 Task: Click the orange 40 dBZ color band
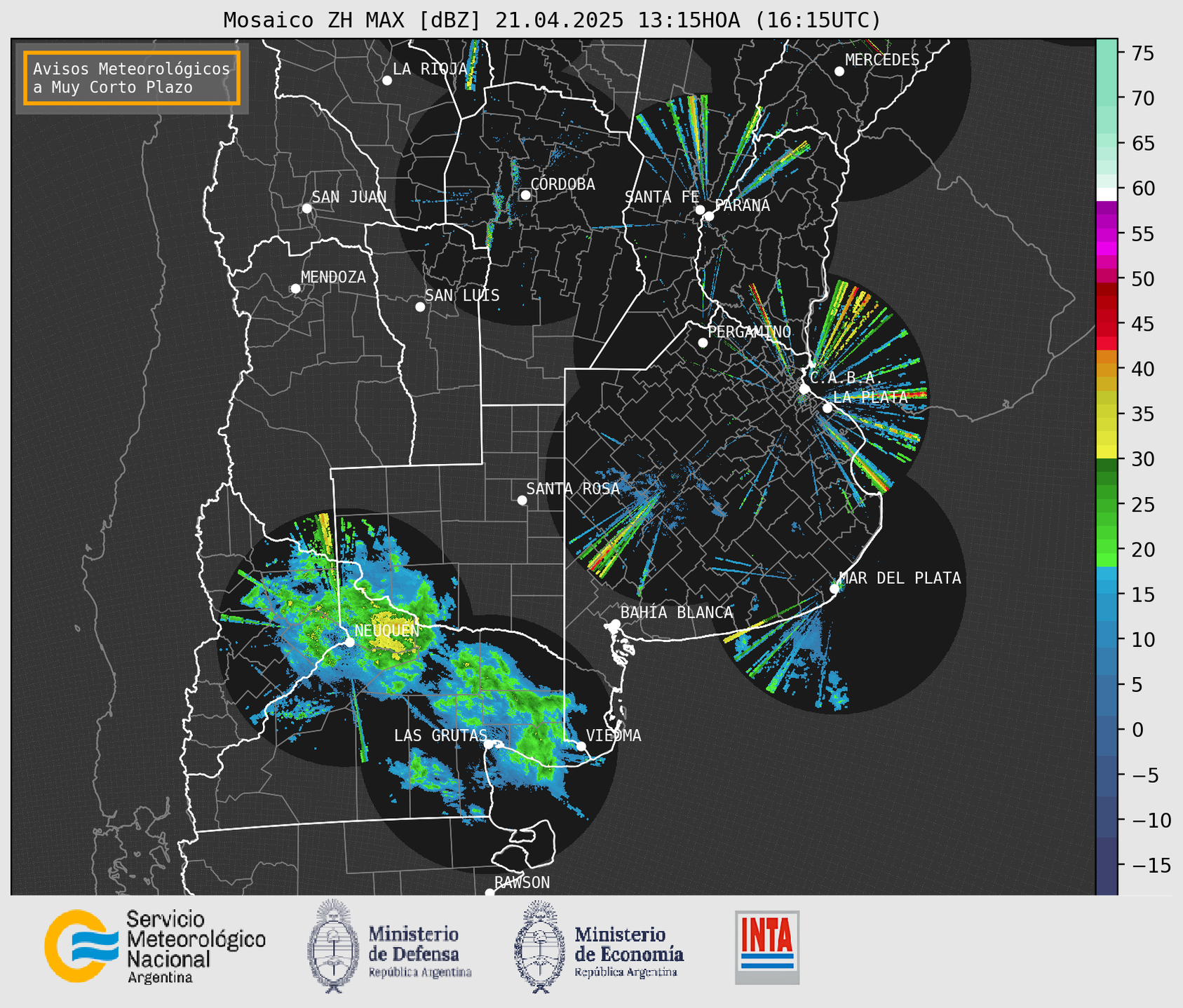[x=1107, y=369]
